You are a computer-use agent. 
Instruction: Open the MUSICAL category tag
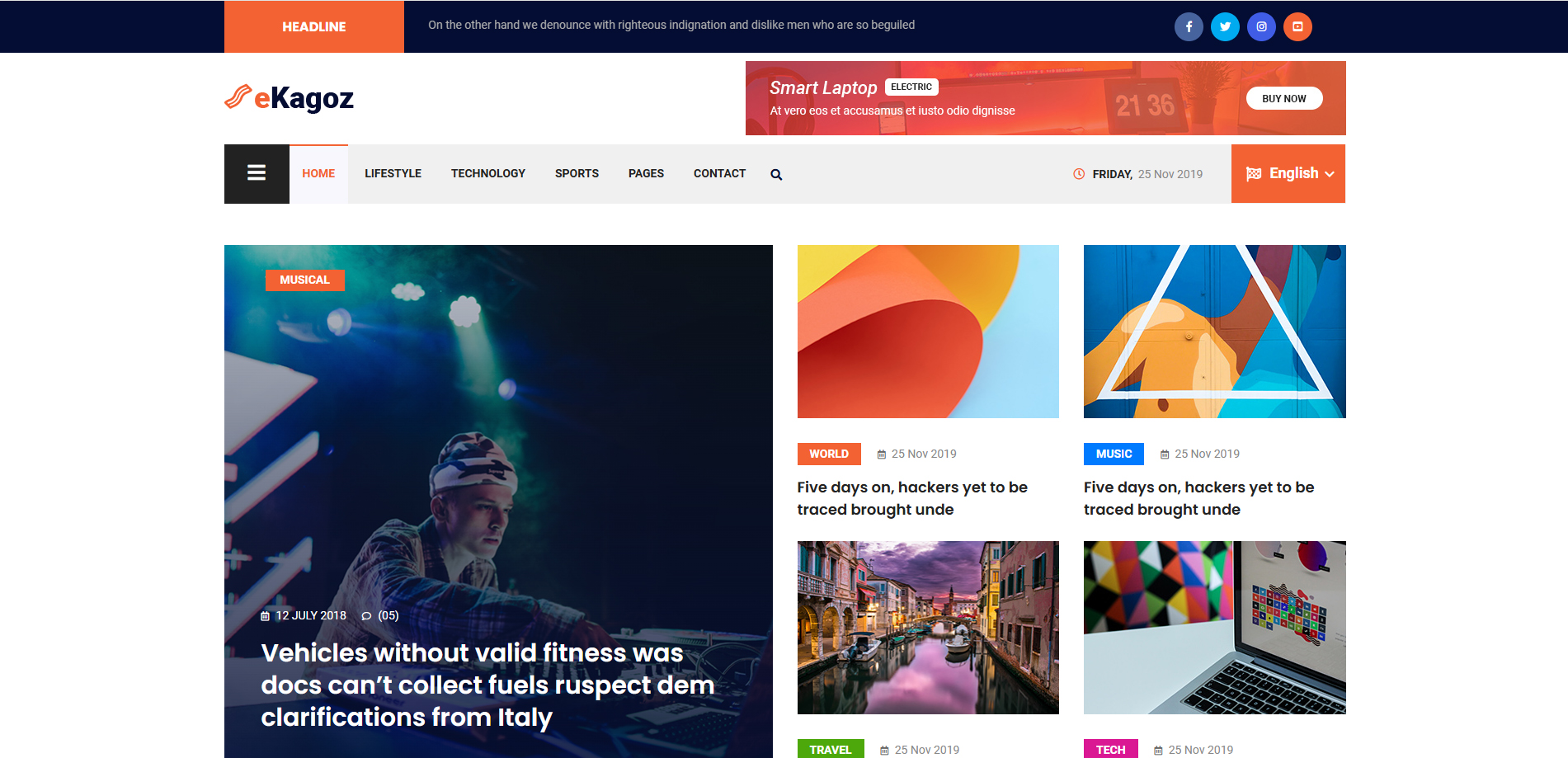(x=304, y=280)
